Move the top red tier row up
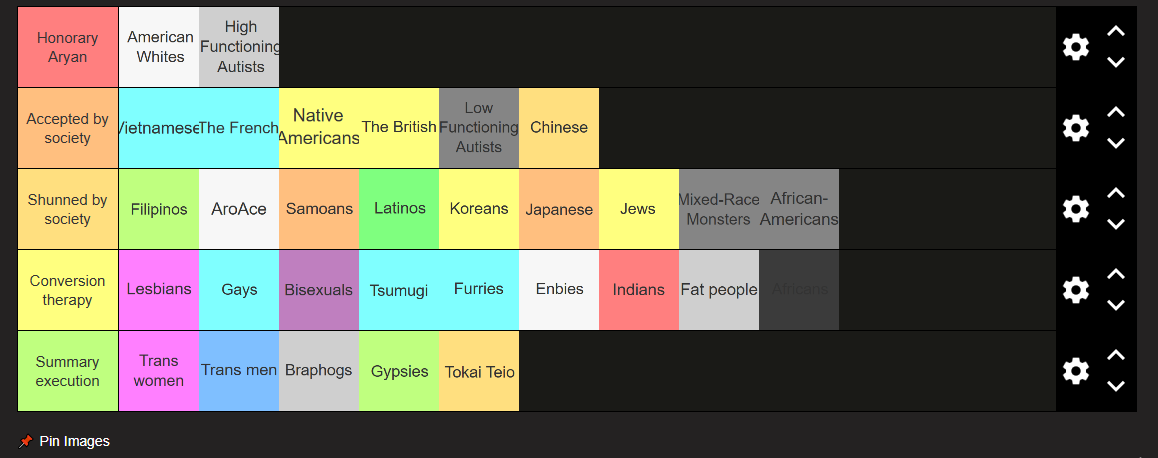The image size is (1158, 458). 1116,32
